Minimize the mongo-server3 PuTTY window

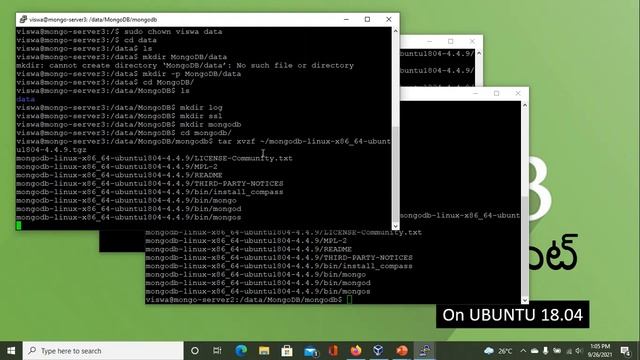[x=346, y=19]
